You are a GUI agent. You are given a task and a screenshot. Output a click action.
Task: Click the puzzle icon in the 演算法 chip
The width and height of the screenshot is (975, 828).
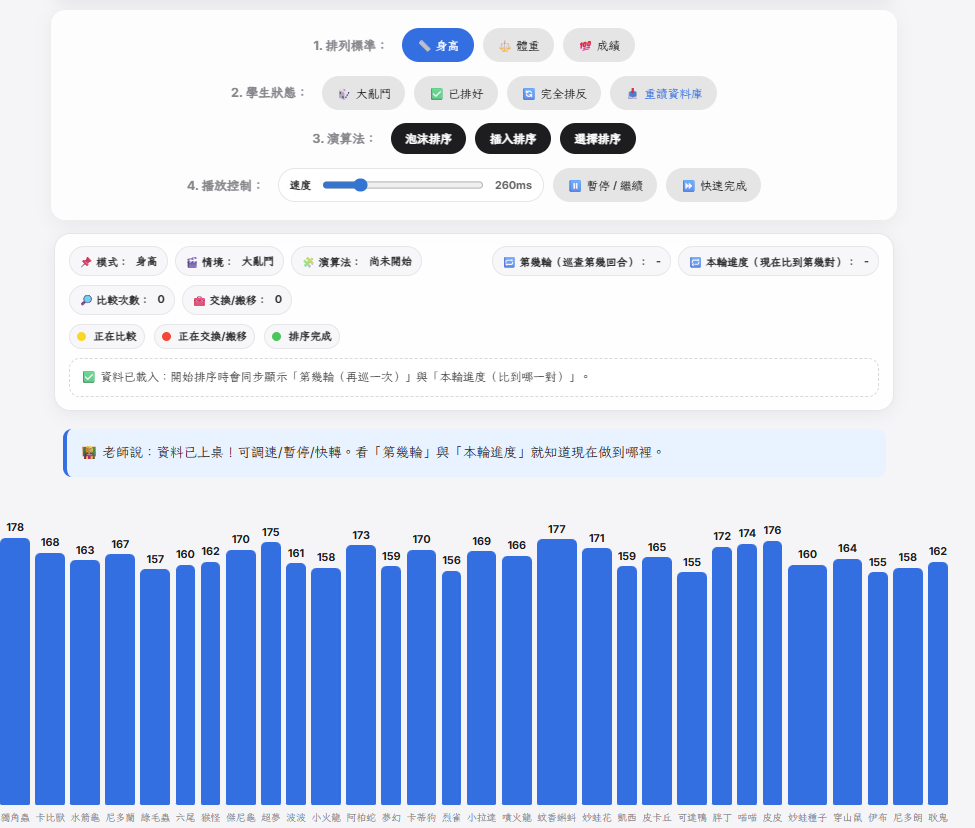(308, 262)
